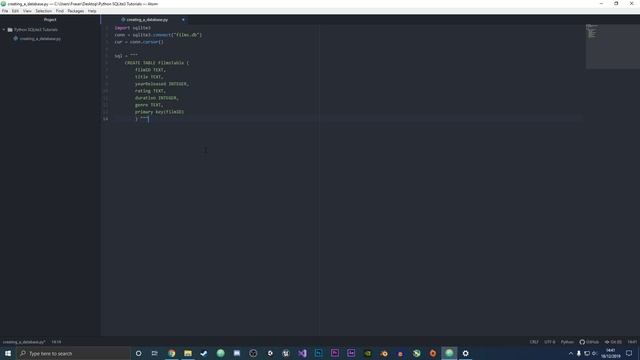Open the Git panel from the status bar
Image resolution: width=640 pixels, height=360 pixels.
pos(613,342)
